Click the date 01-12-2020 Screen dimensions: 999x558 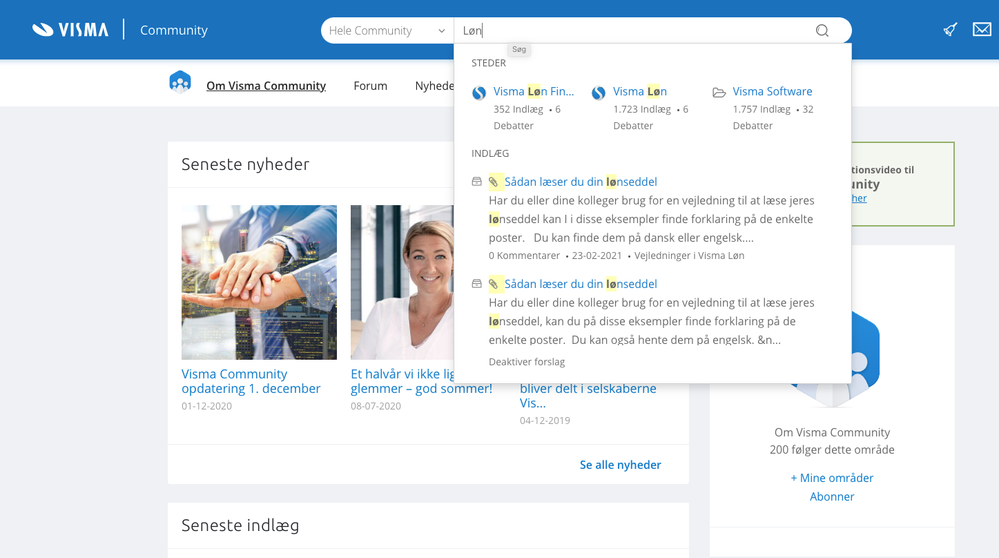pos(206,406)
